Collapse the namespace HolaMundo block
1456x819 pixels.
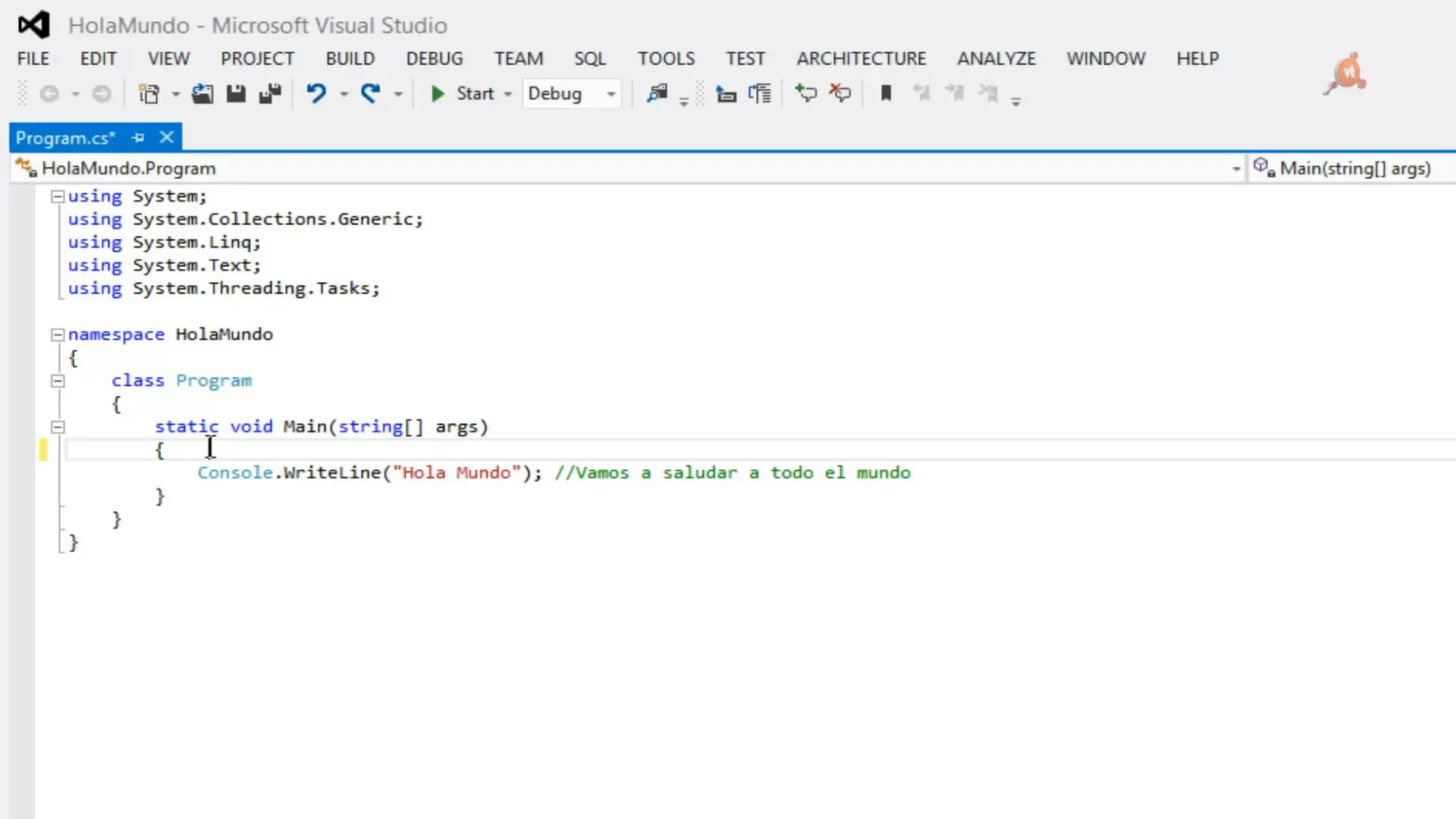tap(57, 334)
